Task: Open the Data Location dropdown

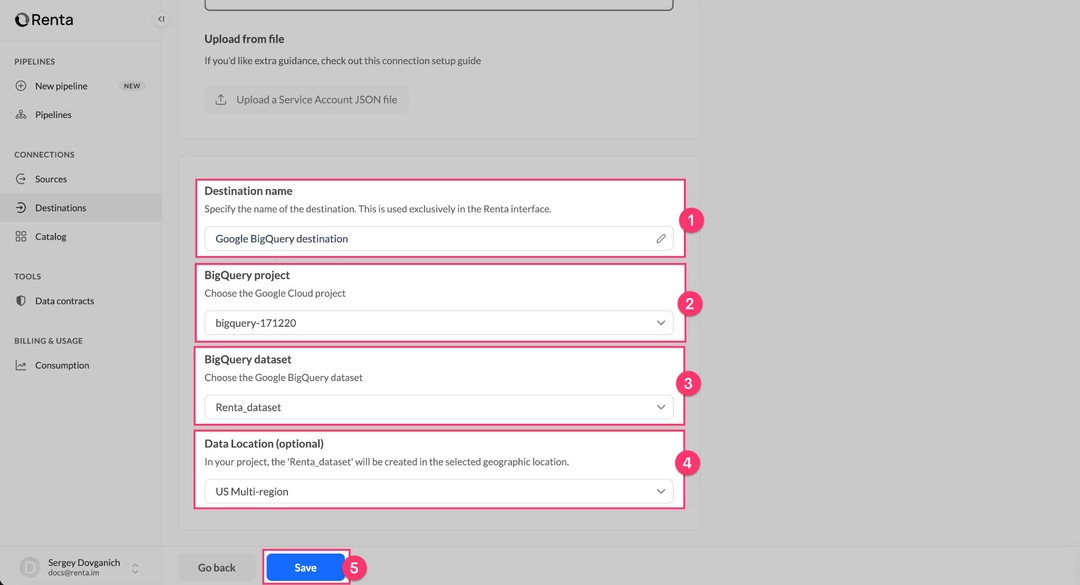Action: tap(660, 491)
